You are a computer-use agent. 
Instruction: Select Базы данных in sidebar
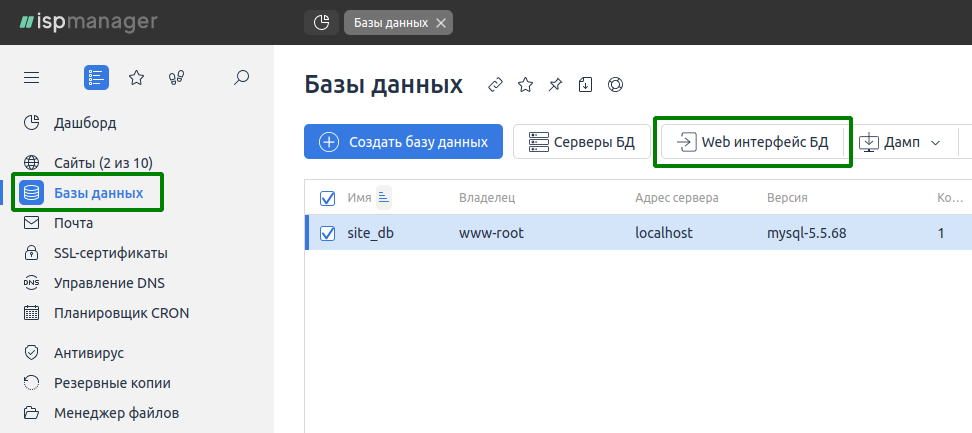(x=99, y=193)
